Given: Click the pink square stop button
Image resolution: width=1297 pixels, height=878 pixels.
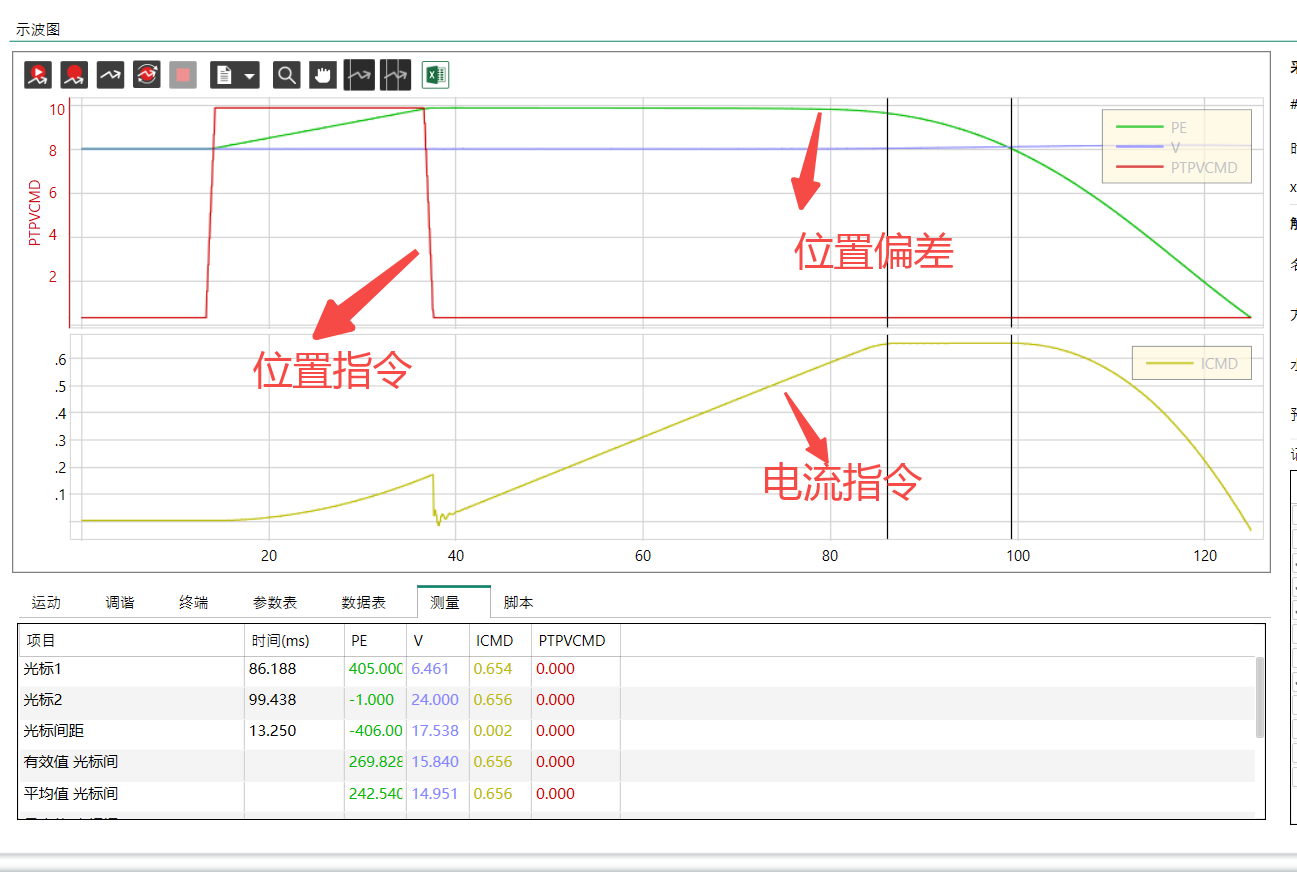Looking at the screenshot, I should point(183,75).
